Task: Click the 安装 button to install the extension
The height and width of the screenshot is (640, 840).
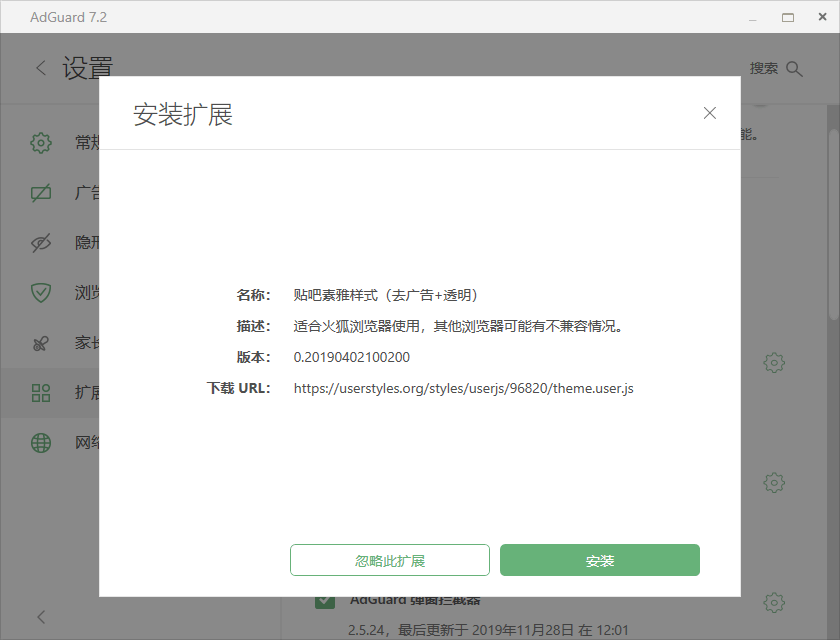Action: pos(599,560)
